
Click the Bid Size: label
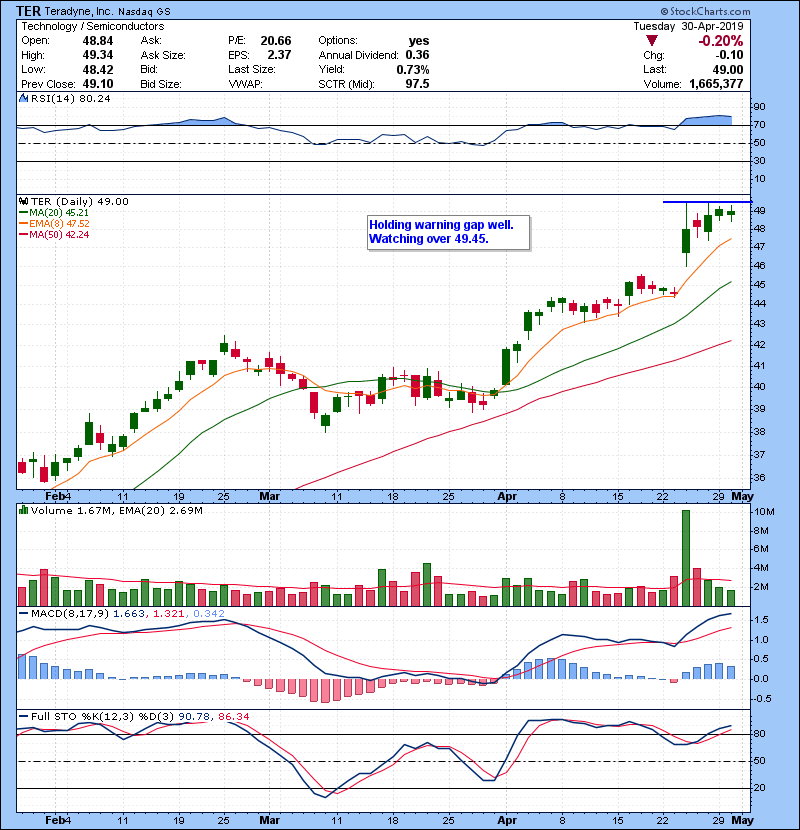coord(161,84)
